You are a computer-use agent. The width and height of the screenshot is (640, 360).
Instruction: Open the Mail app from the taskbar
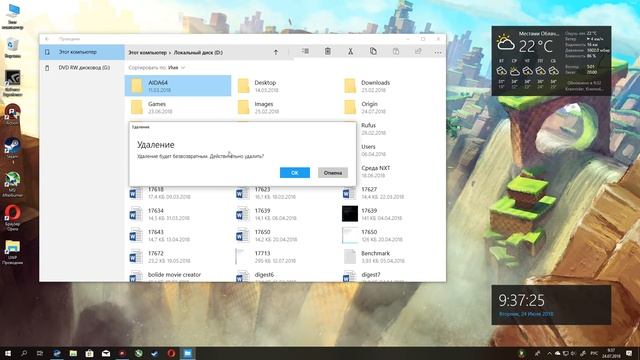[106, 353]
